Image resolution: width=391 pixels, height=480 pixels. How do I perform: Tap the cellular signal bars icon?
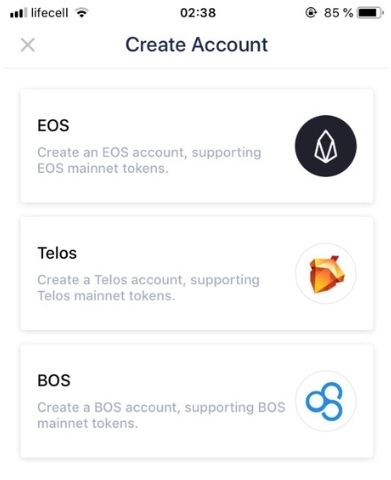18,13
